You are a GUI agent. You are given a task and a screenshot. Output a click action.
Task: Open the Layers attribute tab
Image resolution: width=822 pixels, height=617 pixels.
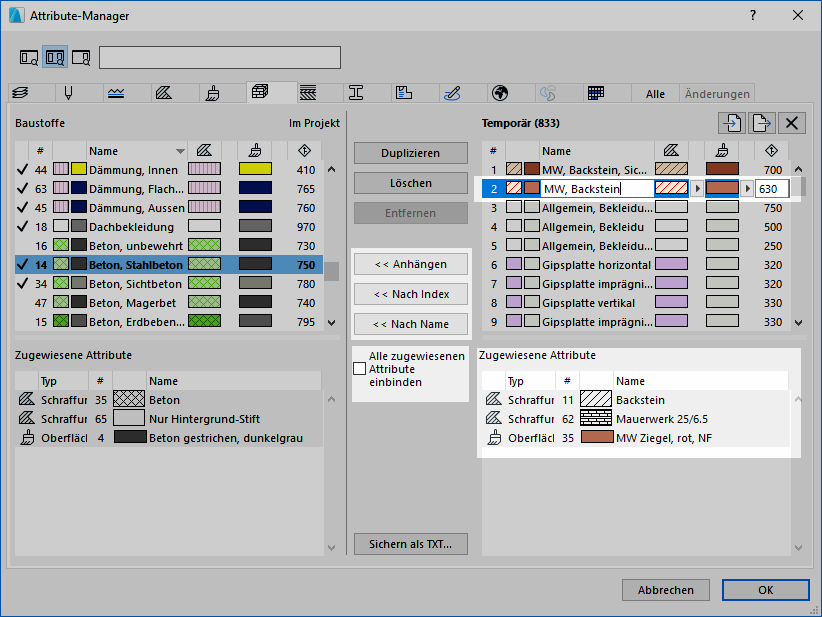tap(20, 93)
